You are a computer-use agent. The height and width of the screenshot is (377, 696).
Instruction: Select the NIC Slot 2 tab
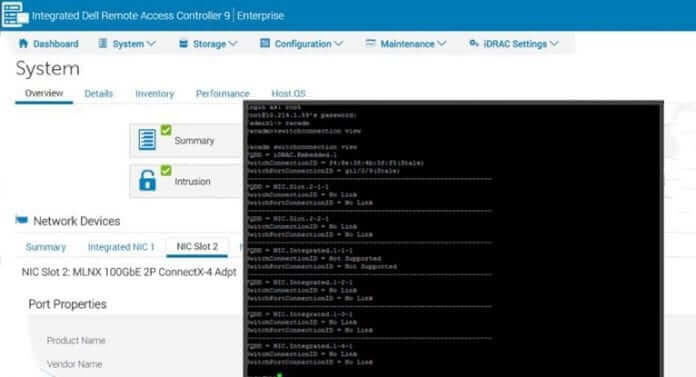[197, 246]
